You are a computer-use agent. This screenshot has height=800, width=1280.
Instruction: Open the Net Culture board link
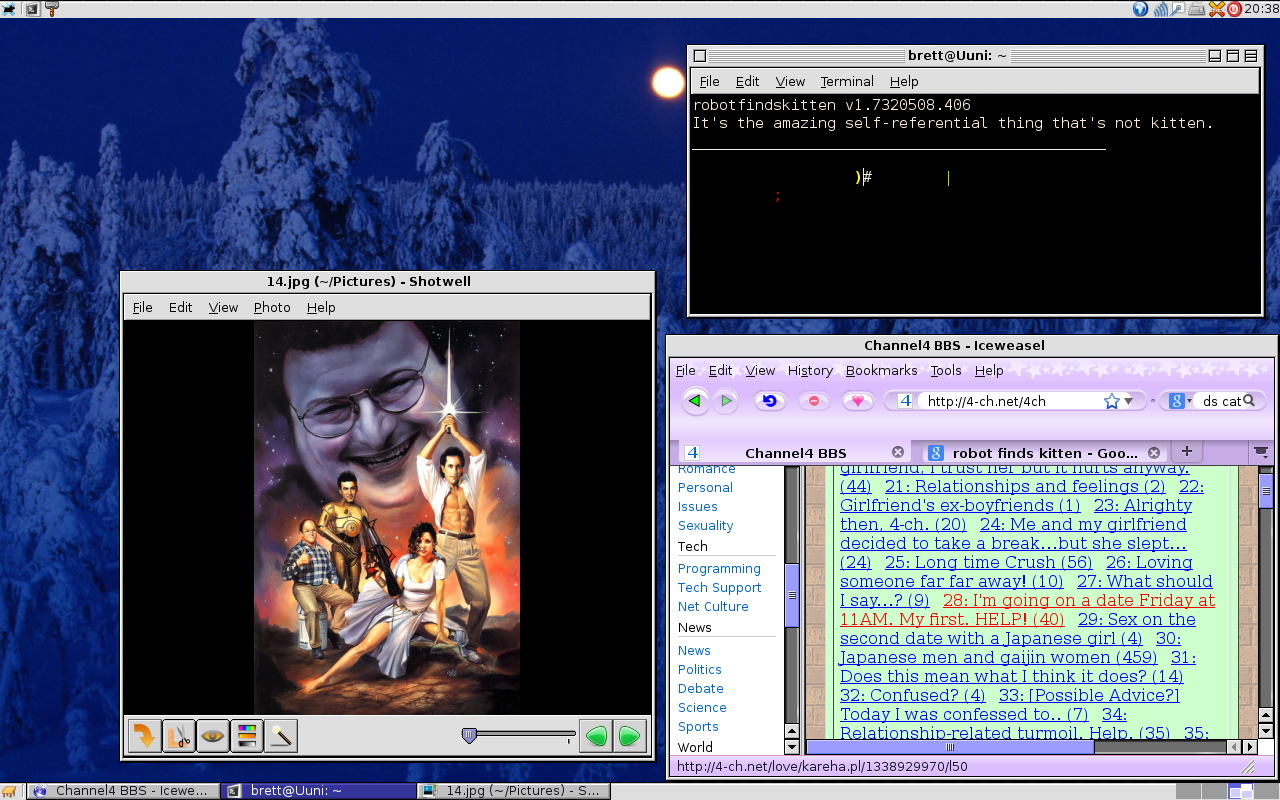(713, 606)
